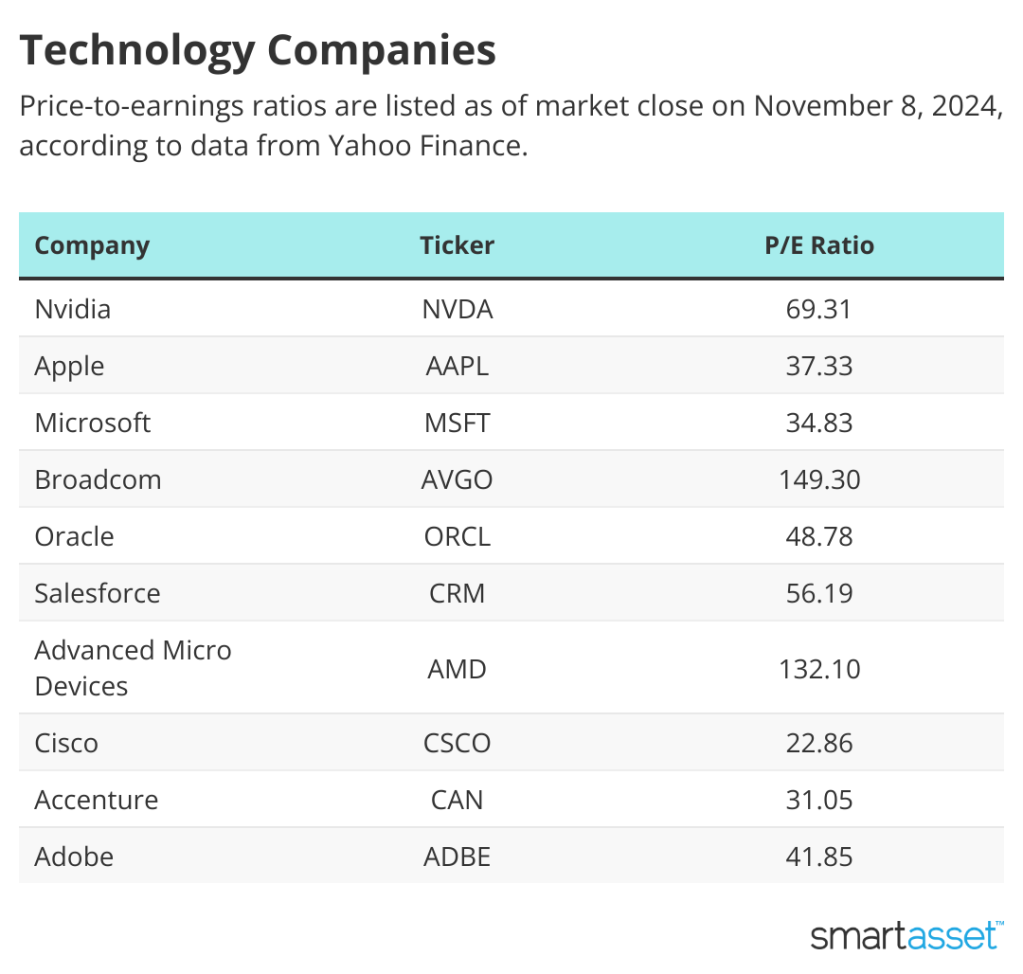Screen dimensions: 1023x974
Task: Select the AAPL ticker cell
Action: tap(457, 366)
